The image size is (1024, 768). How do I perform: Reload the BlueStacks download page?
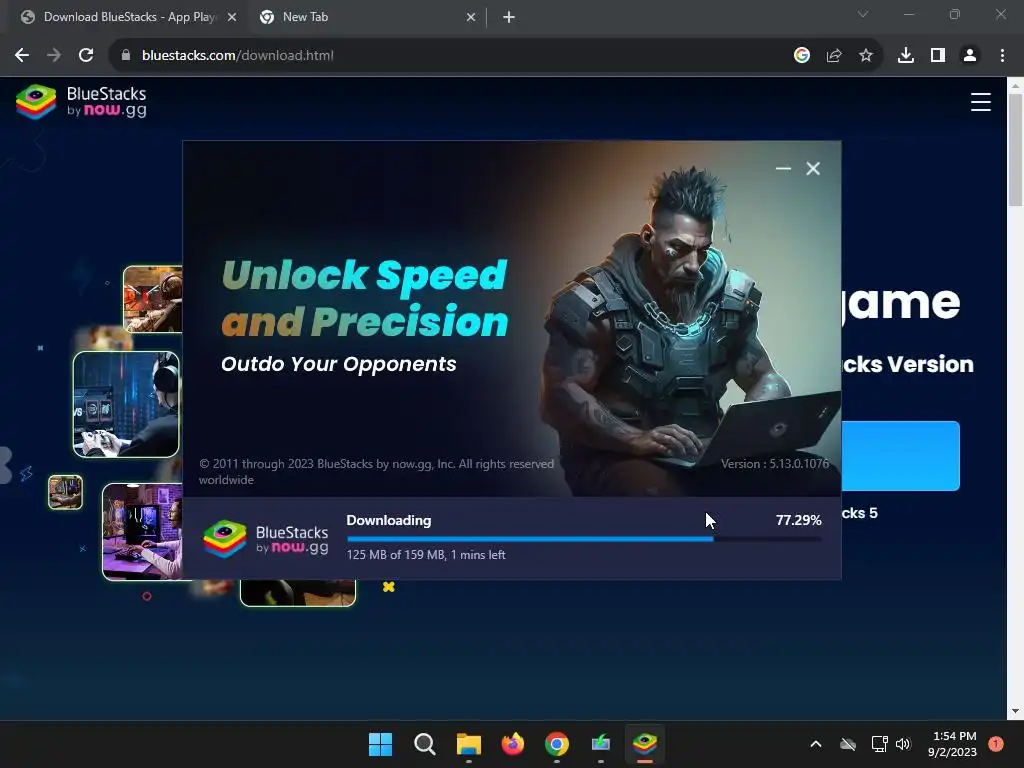86,56
